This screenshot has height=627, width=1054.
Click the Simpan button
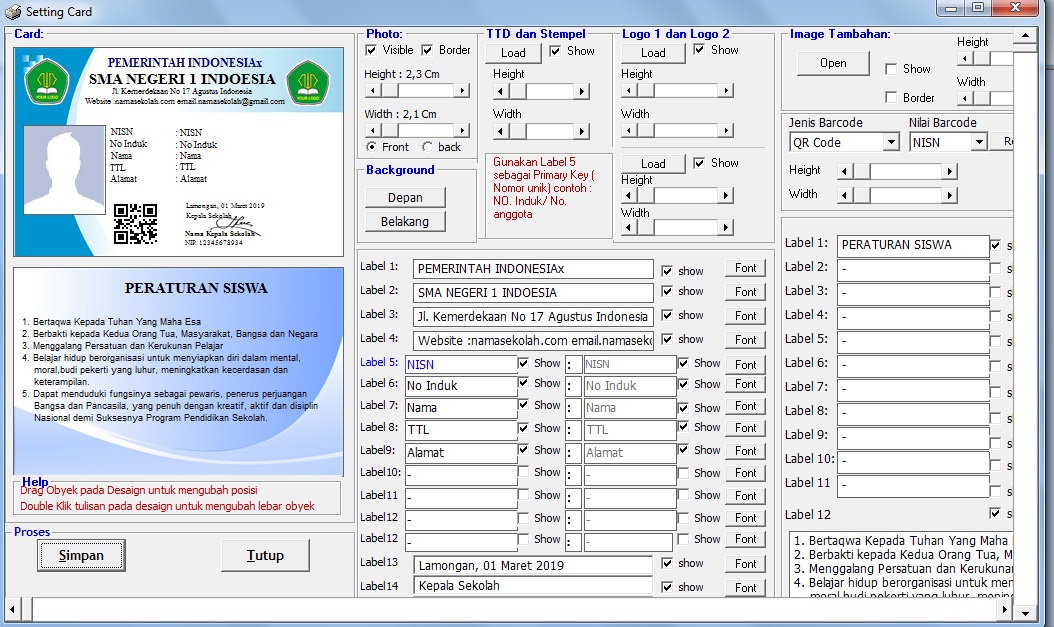pyautogui.click(x=81, y=556)
